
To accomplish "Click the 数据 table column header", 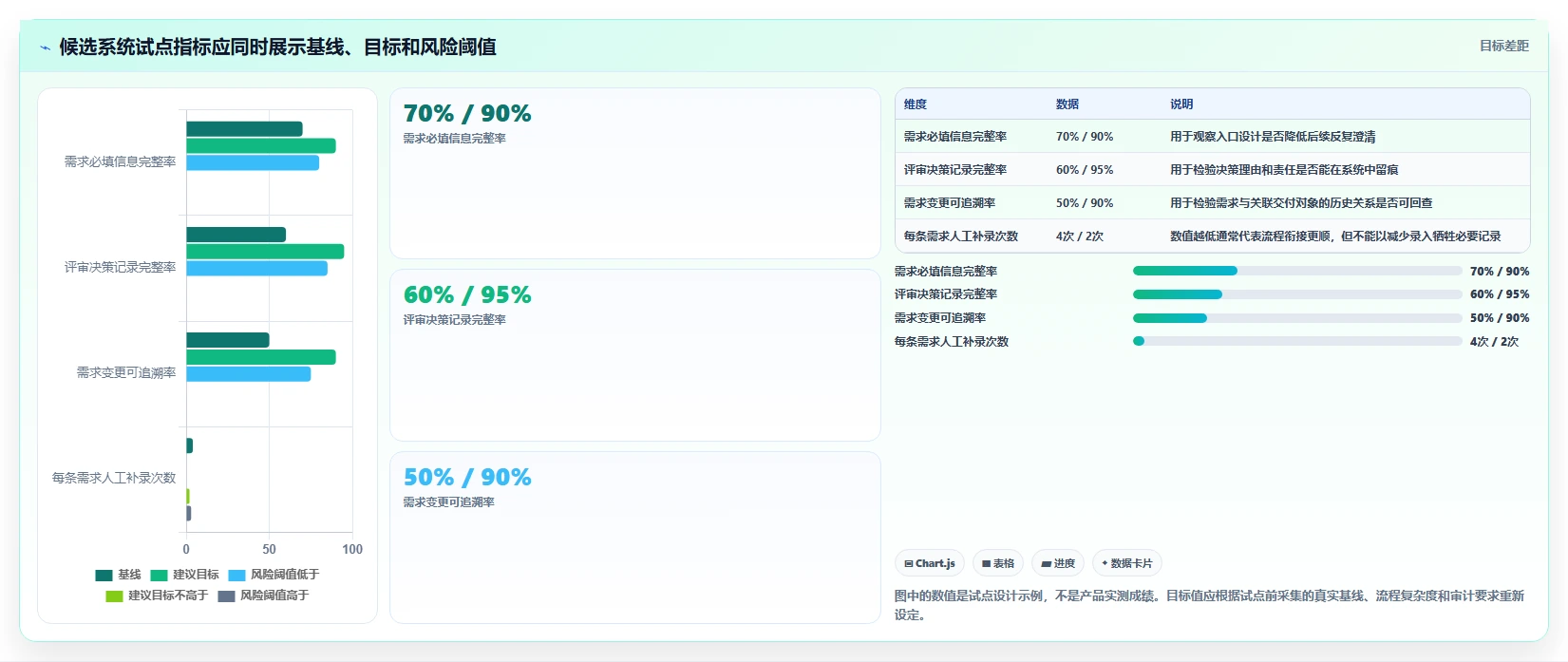I will pos(1067,104).
